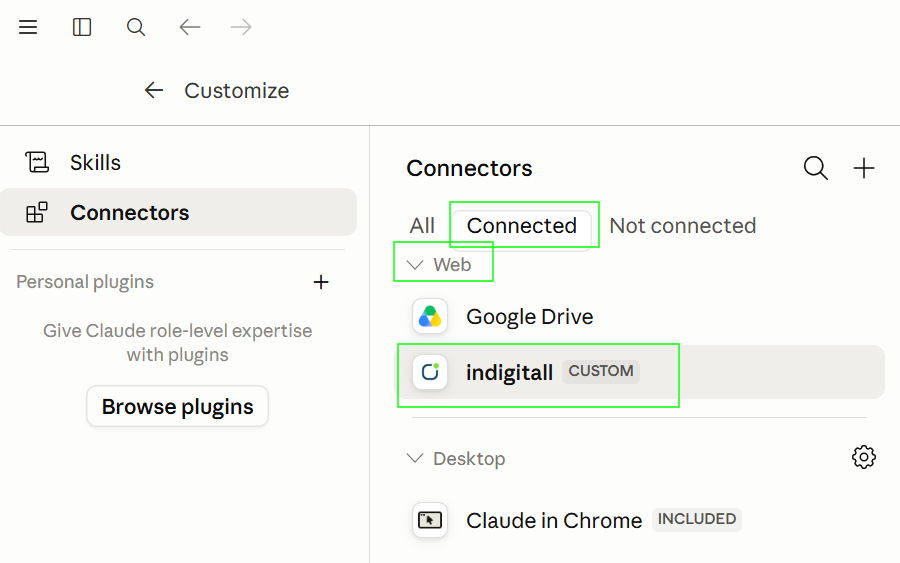Click the indigitall logo icon
This screenshot has height=563, width=900.
click(x=430, y=372)
